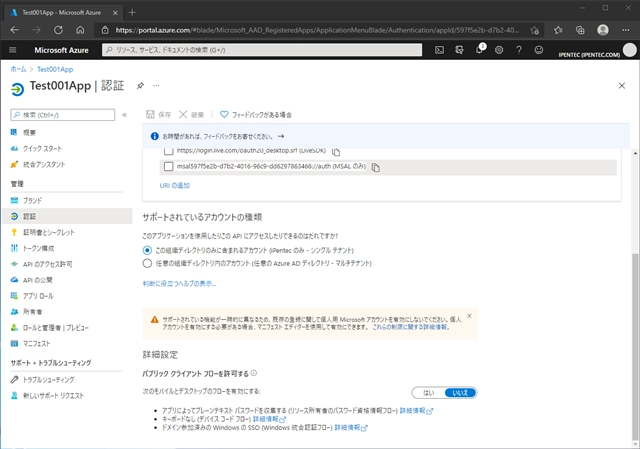The image size is (640, 449).
Task: Set public client flow to はい
Action: click(x=428, y=393)
